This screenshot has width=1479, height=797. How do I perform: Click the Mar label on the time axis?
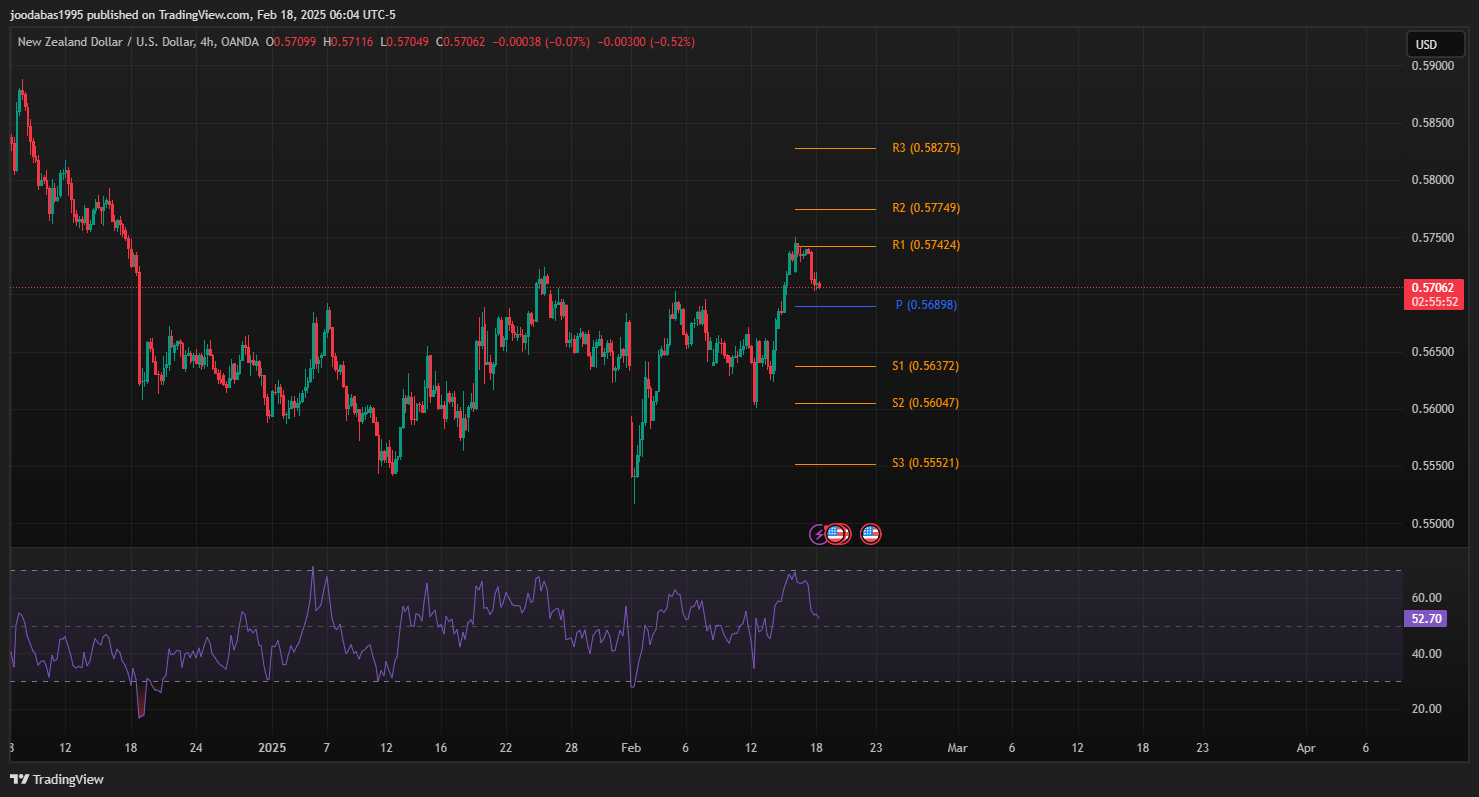[x=957, y=748]
